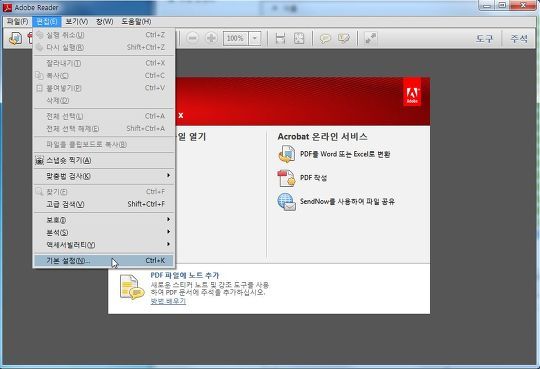The image size is (540, 369).
Task: Open the zoom percentage dropdown arrow
Action: coord(255,38)
